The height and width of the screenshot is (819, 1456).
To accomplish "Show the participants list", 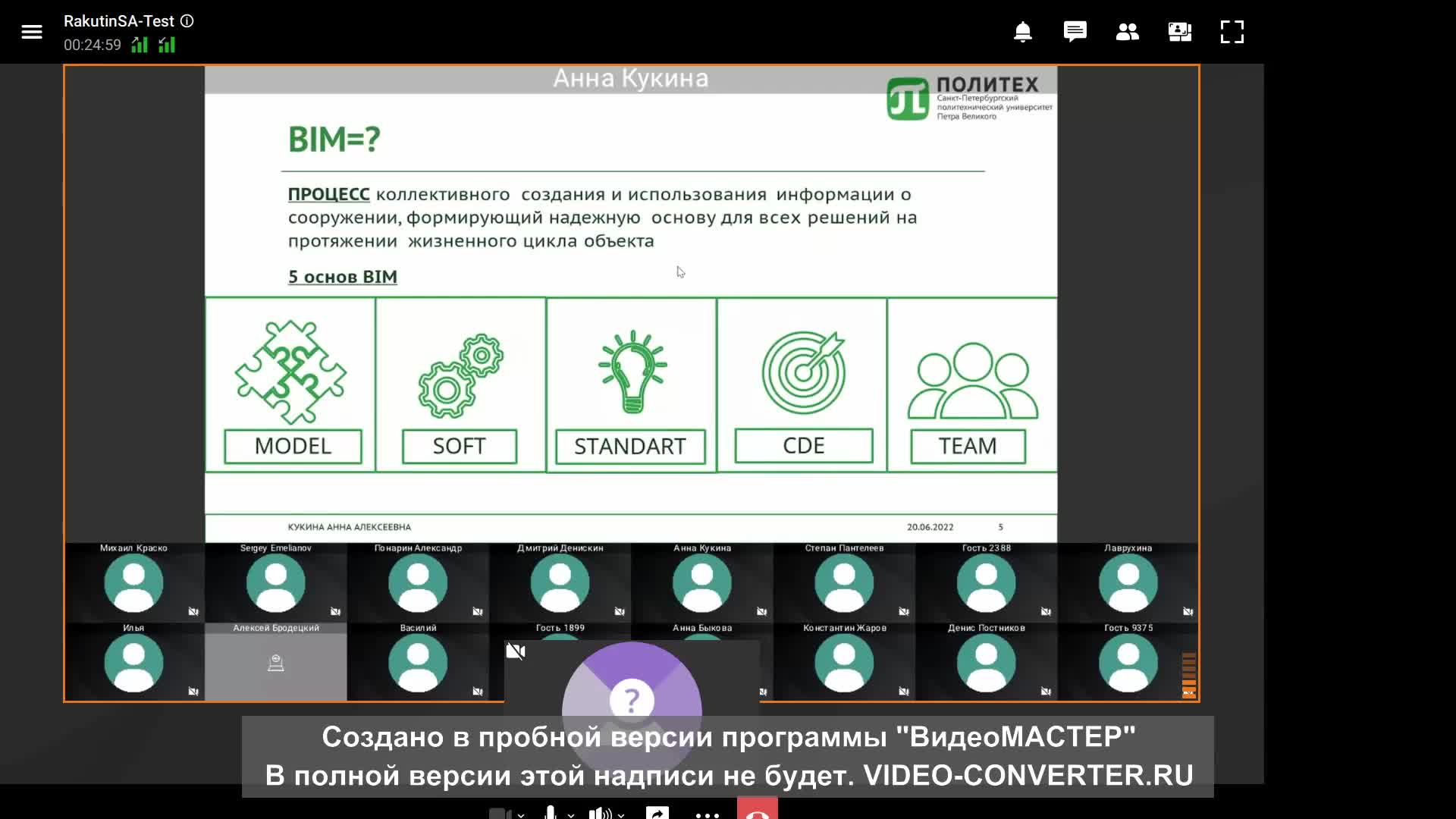I will click(x=1128, y=32).
